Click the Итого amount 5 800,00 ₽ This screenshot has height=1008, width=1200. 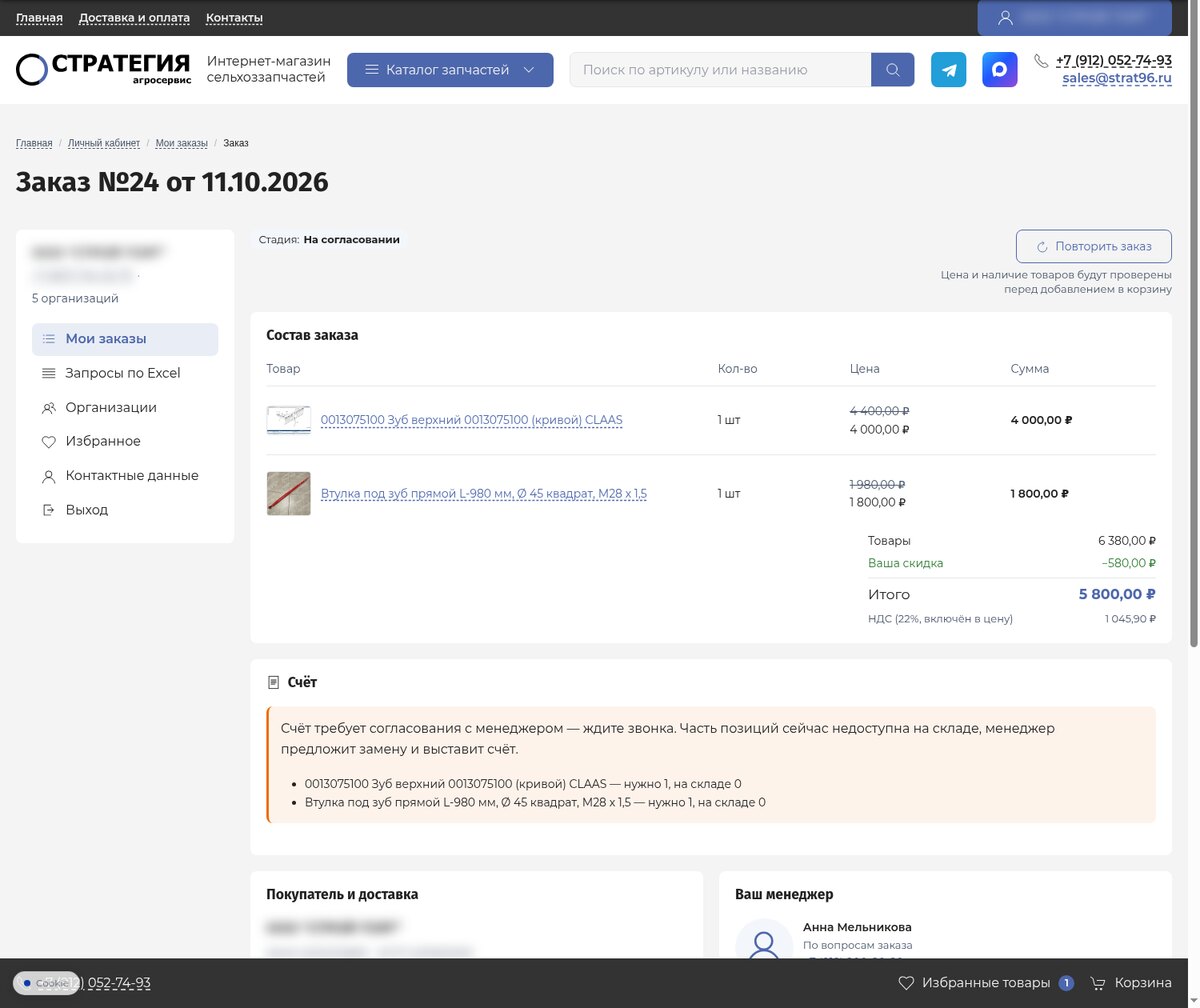pyautogui.click(x=1117, y=594)
